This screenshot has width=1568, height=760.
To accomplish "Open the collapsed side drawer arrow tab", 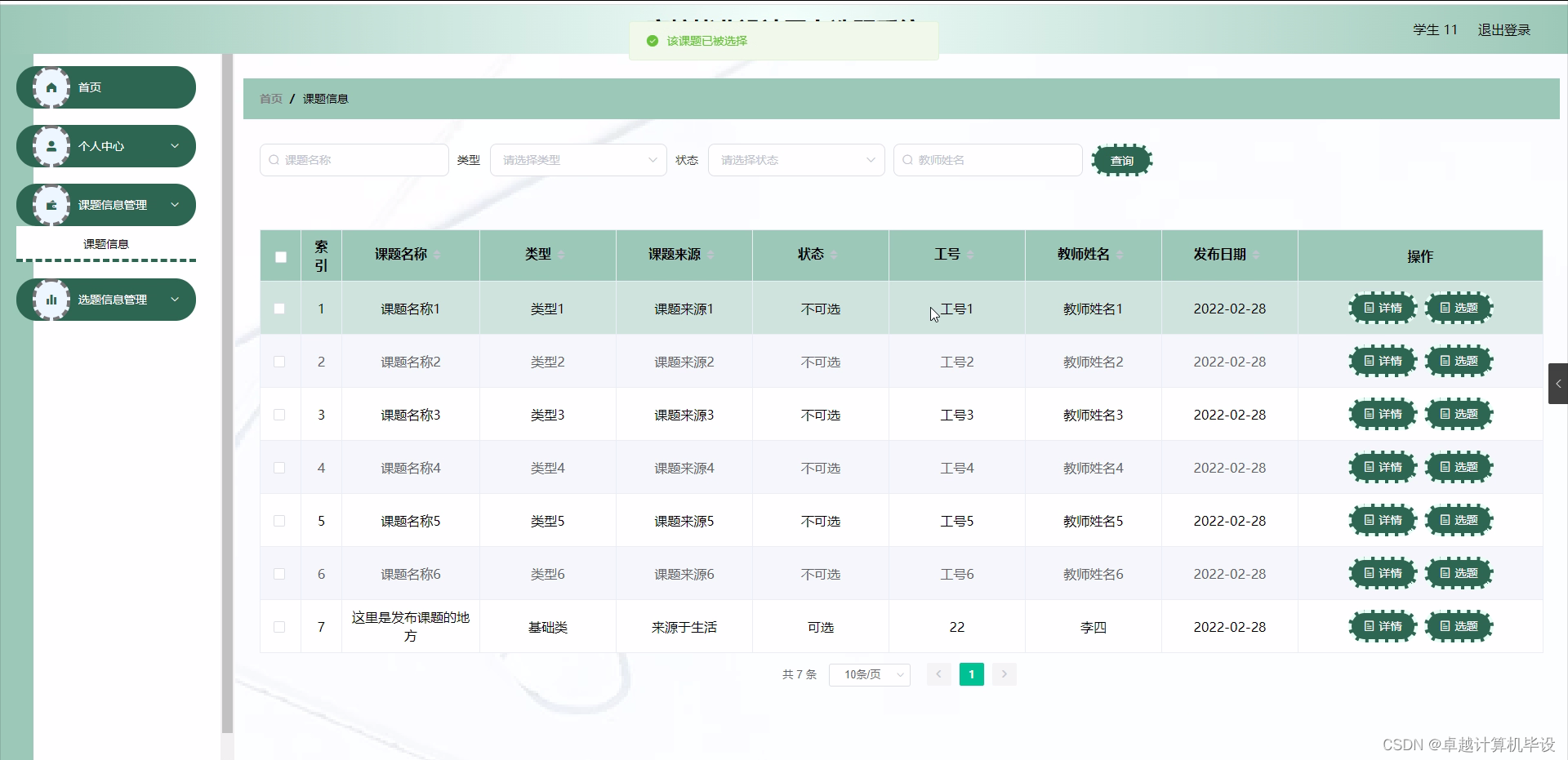I will 1558,384.
